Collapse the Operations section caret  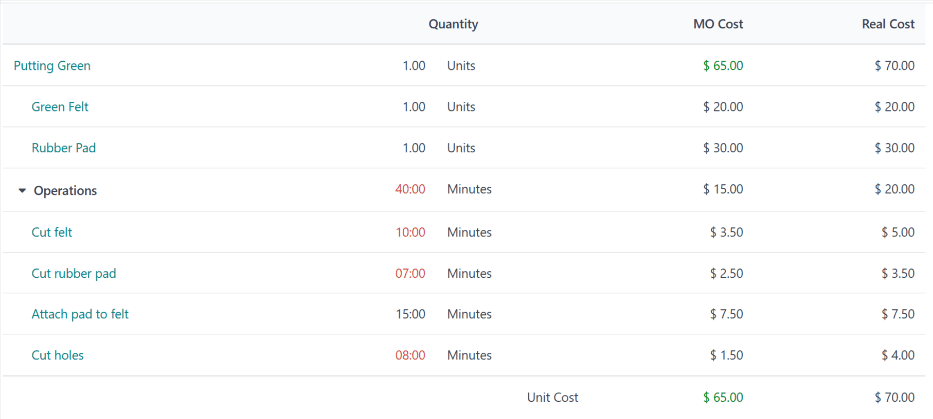[x=22, y=190]
